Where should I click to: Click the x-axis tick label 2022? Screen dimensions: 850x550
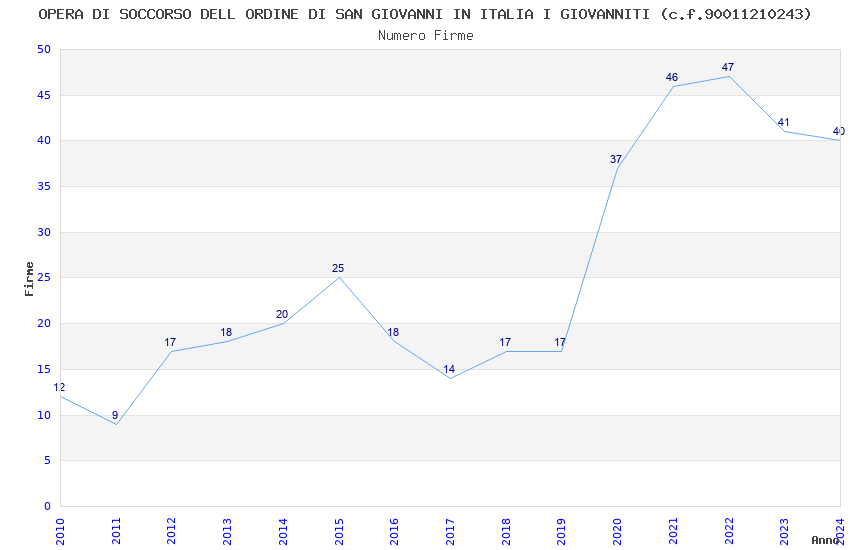[729, 532]
